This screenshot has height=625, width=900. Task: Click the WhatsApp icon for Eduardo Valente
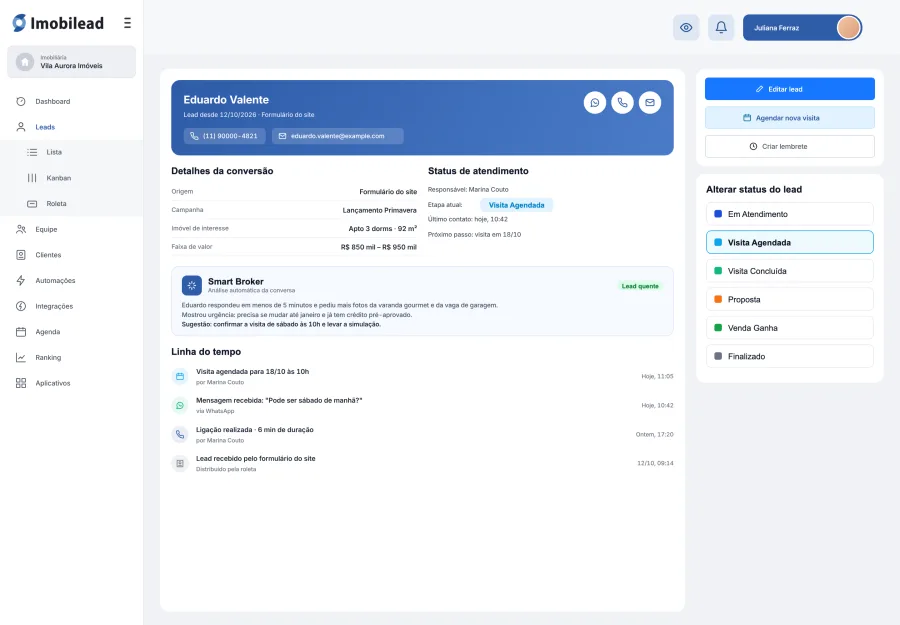tap(595, 103)
